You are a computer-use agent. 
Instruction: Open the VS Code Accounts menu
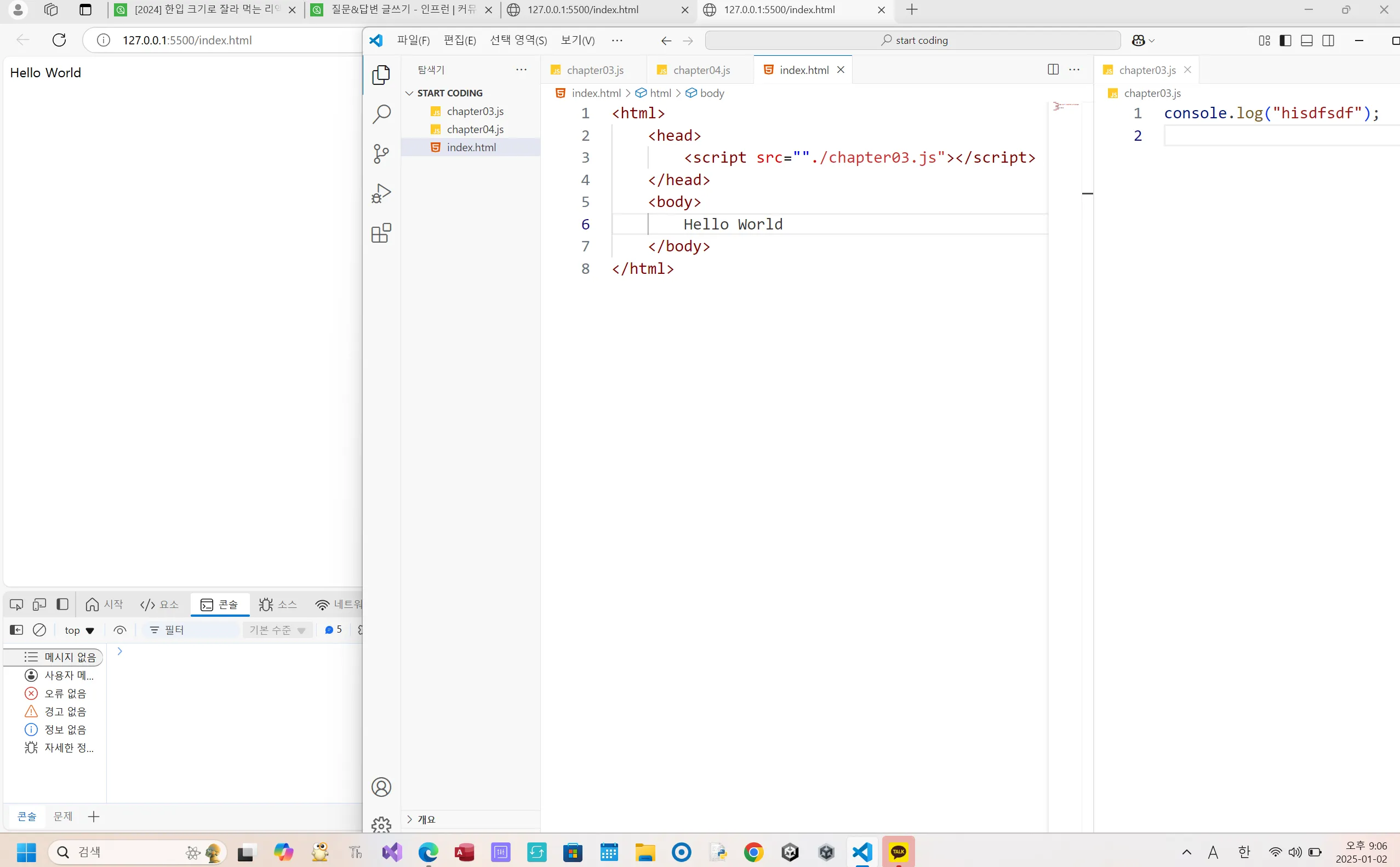(381, 786)
